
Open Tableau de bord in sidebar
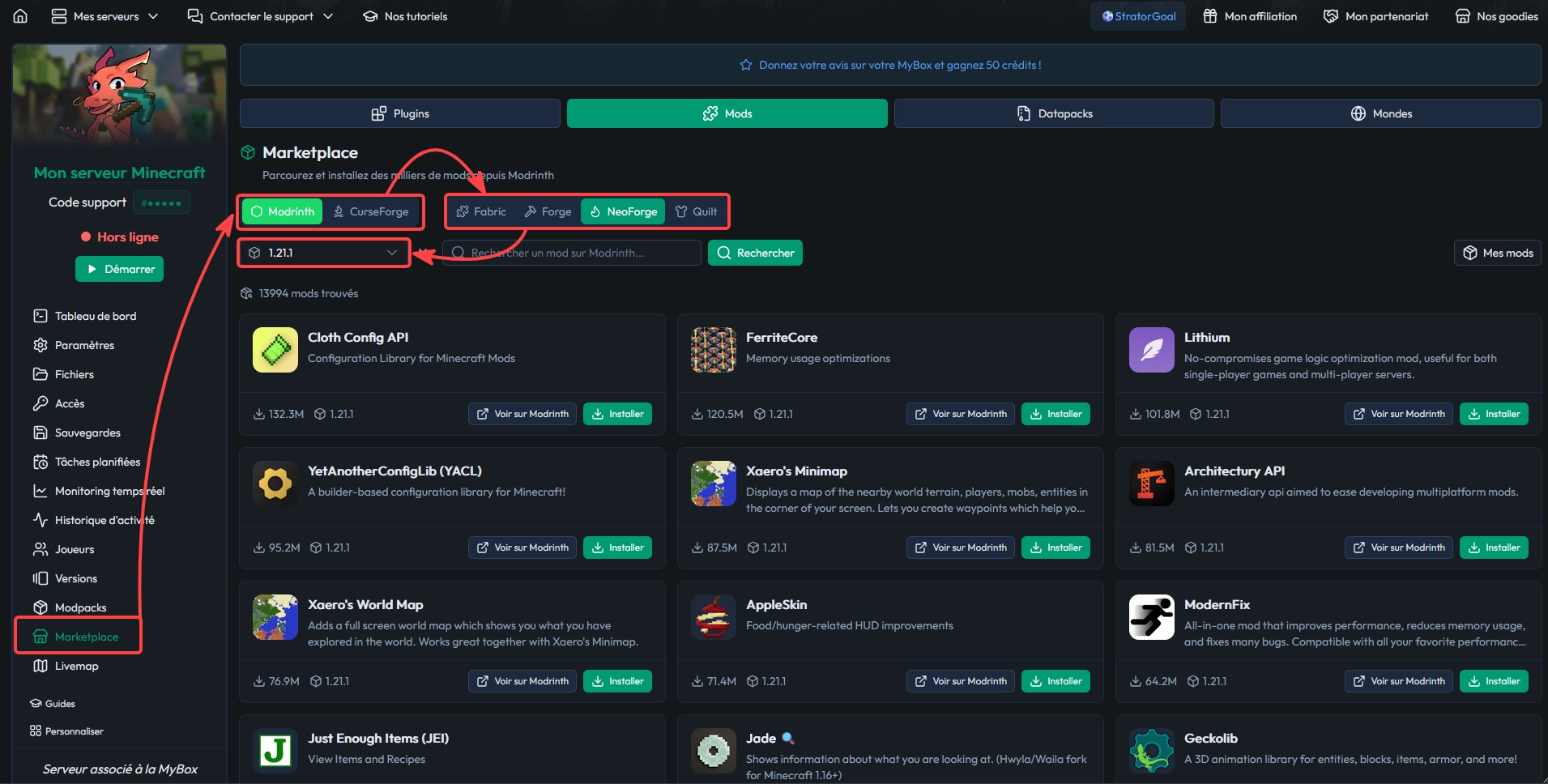coord(84,316)
